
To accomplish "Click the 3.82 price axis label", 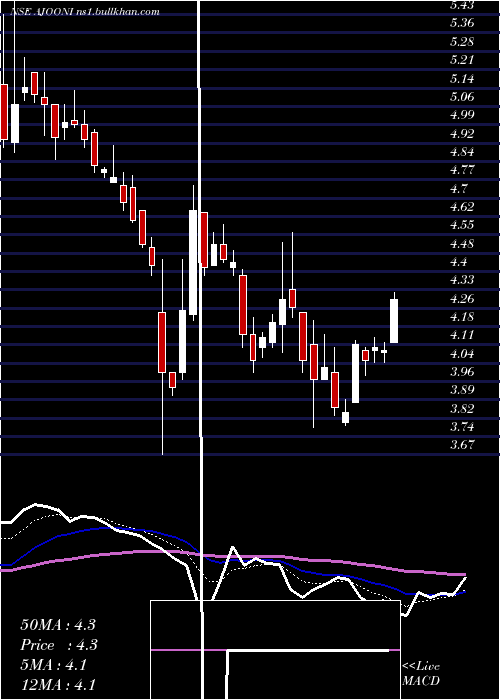I will pos(462,408).
